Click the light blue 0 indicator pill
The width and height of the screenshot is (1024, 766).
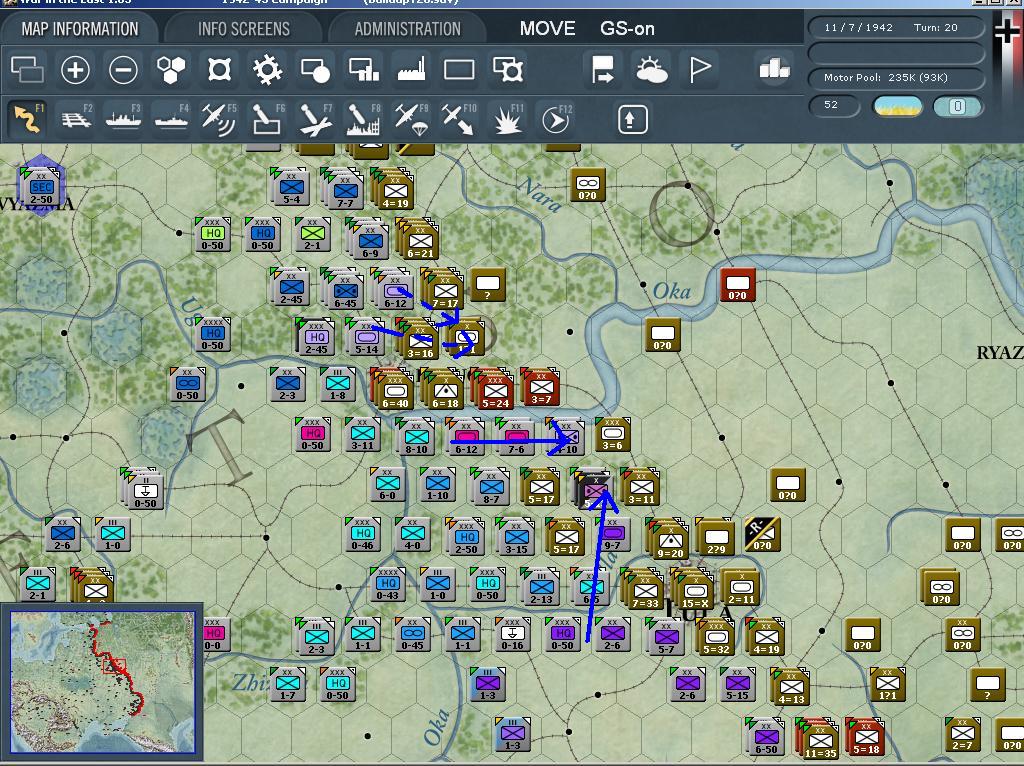coord(957,106)
